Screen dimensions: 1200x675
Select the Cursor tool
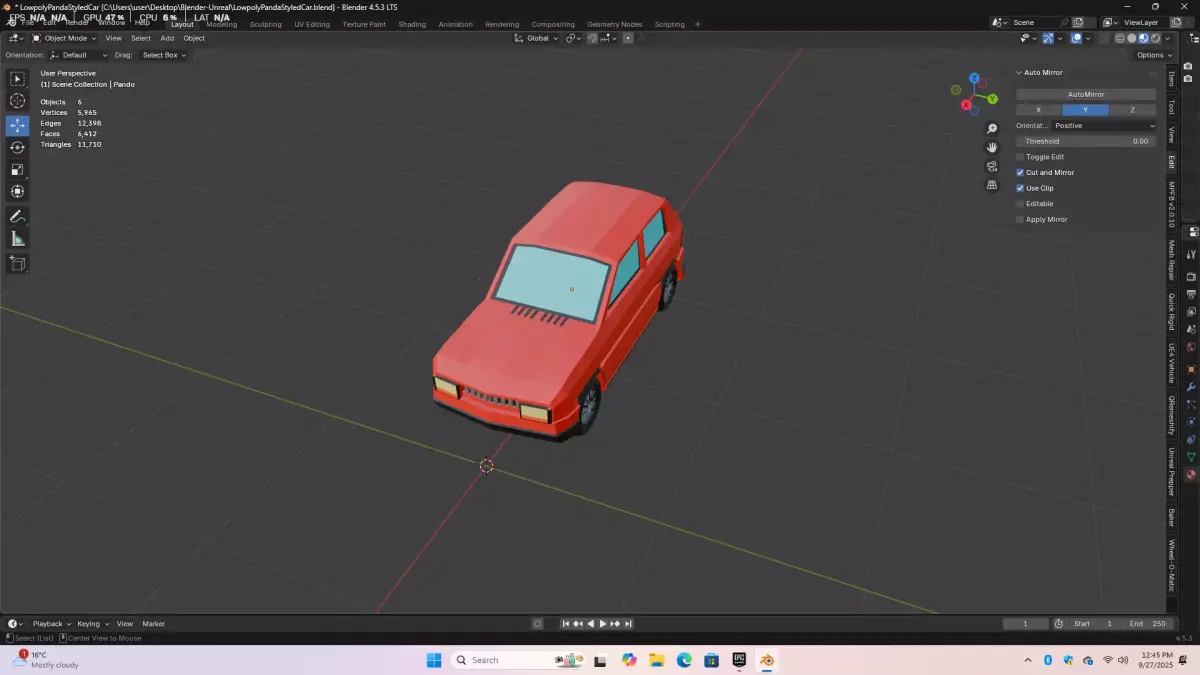[x=17, y=101]
